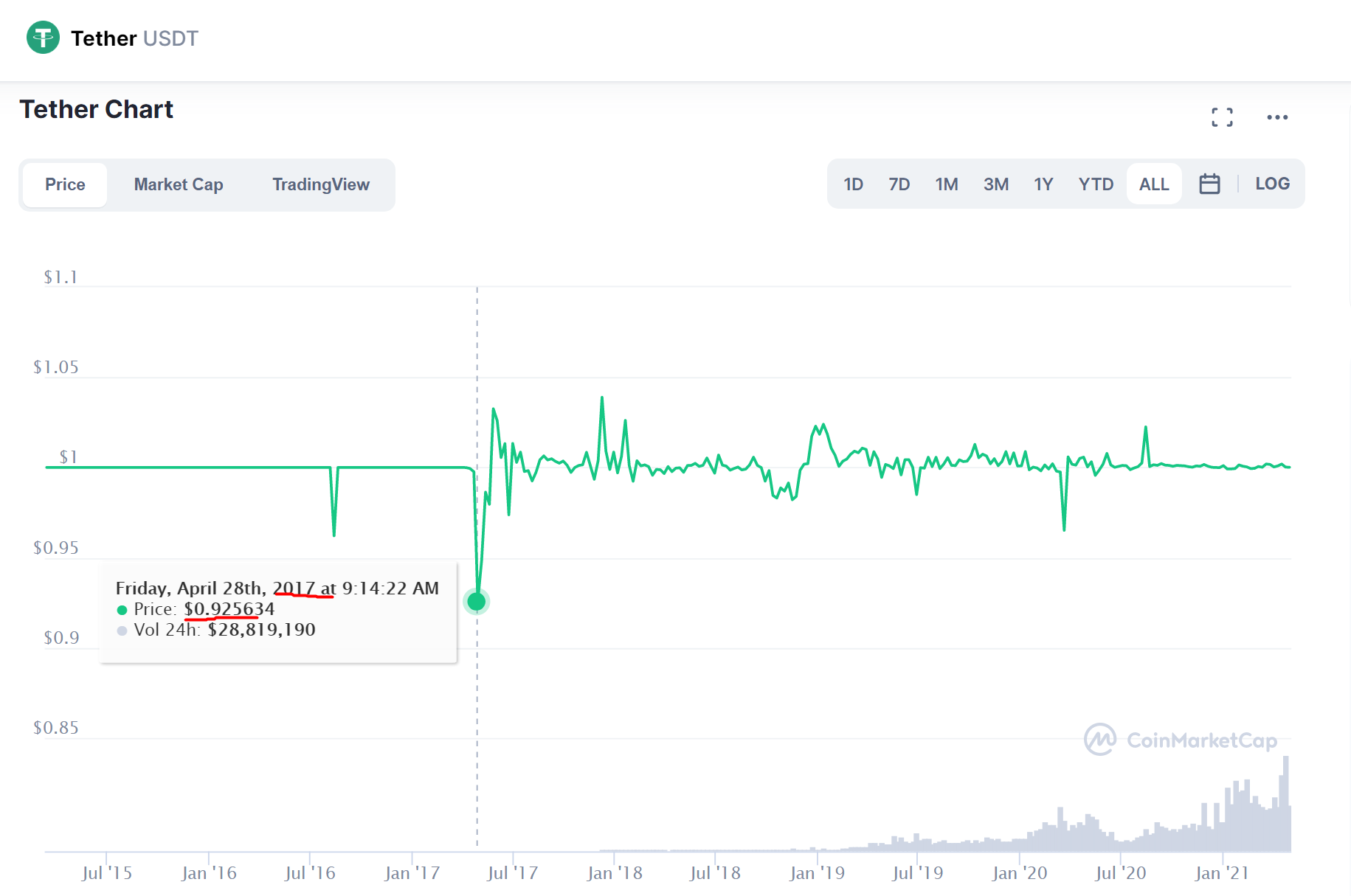This screenshot has height=896, width=1351.
Task: Click the Jan '18 axis label
Action: [615, 873]
